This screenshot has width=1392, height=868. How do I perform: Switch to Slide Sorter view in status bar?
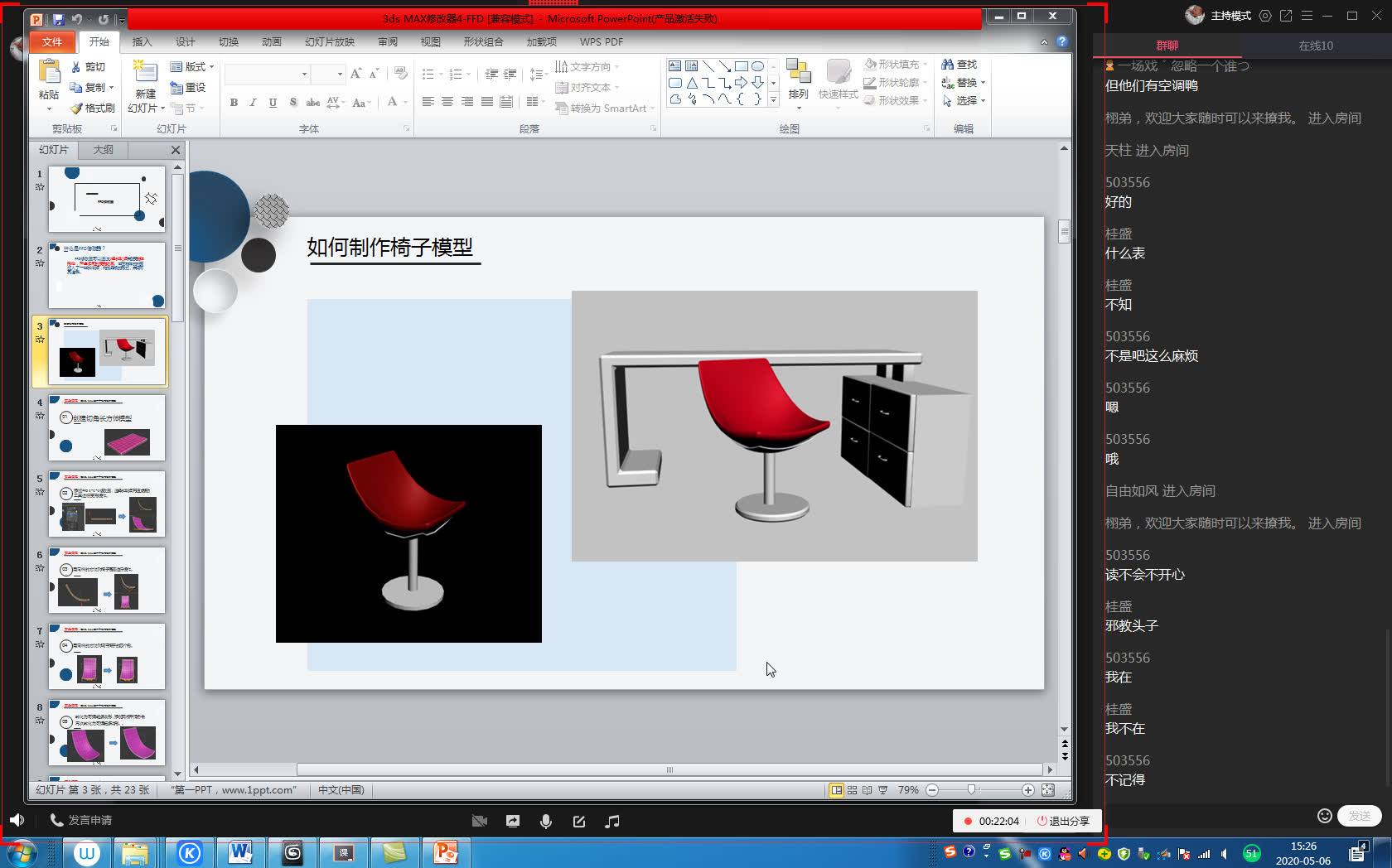point(851,789)
